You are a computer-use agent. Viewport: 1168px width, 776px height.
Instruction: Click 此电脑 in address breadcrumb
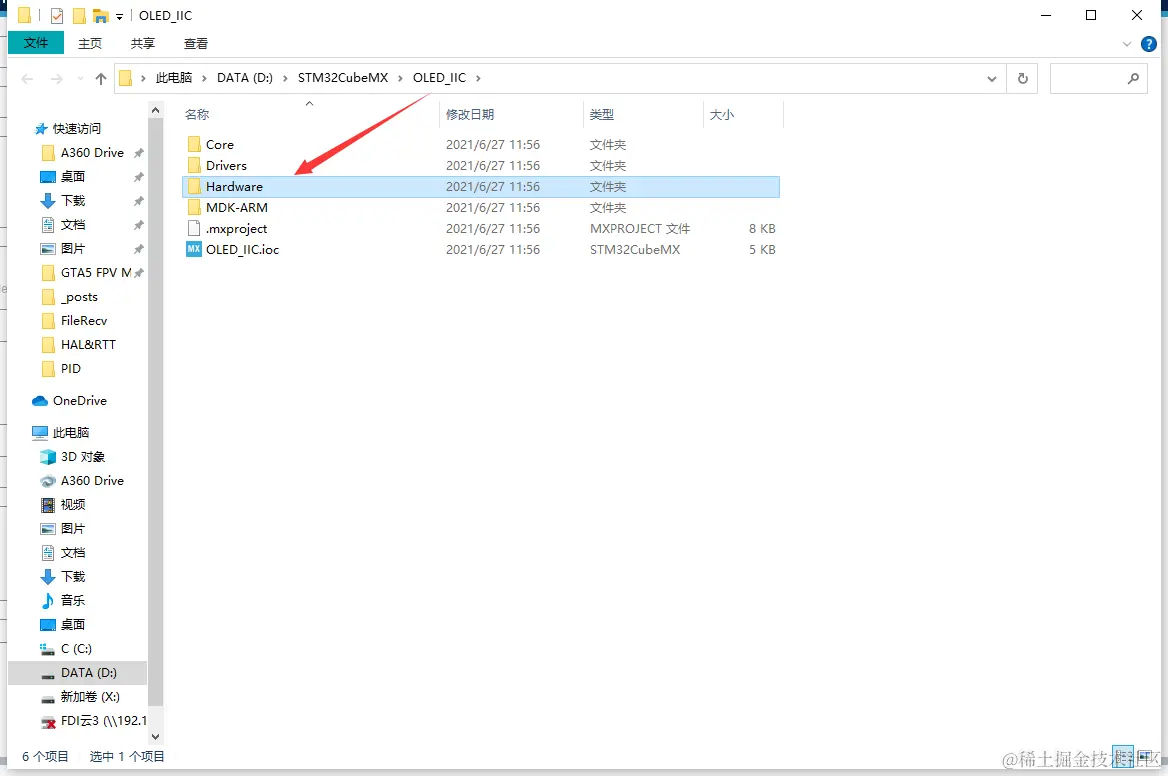point(174,77)
